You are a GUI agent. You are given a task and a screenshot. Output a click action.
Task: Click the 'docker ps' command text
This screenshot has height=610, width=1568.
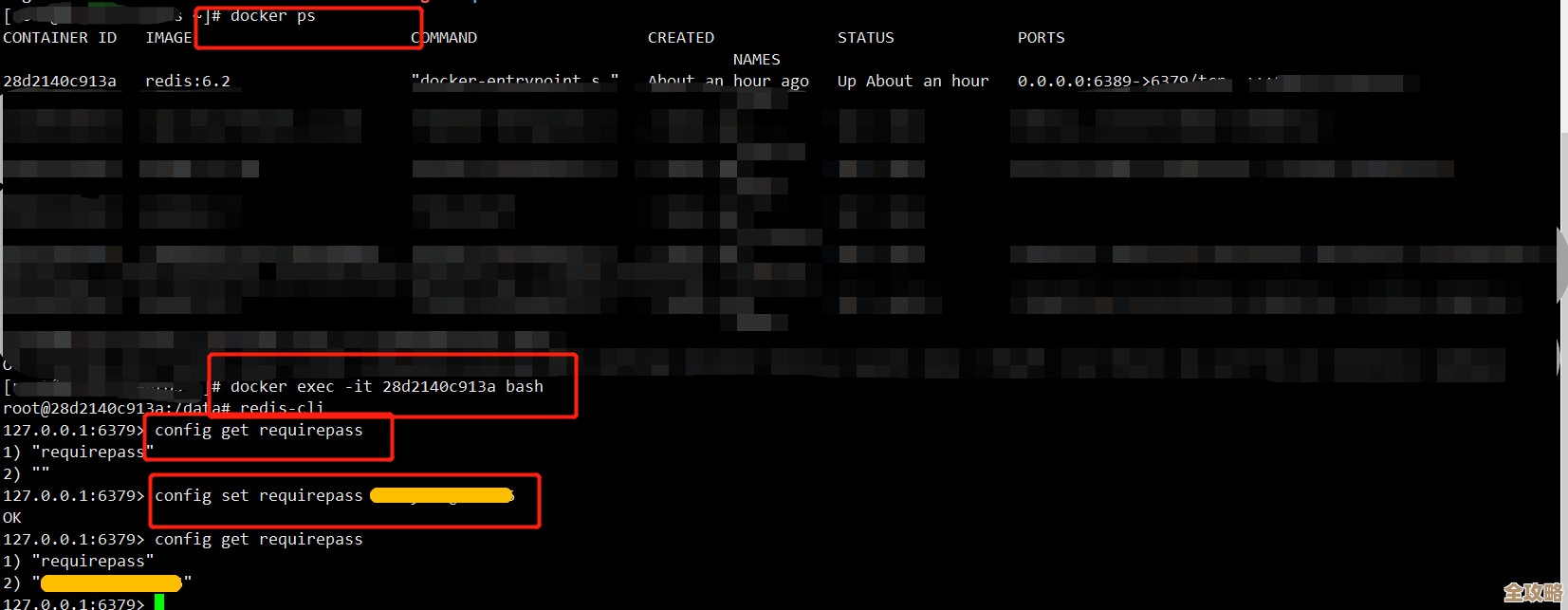click(x=272, y=16)
